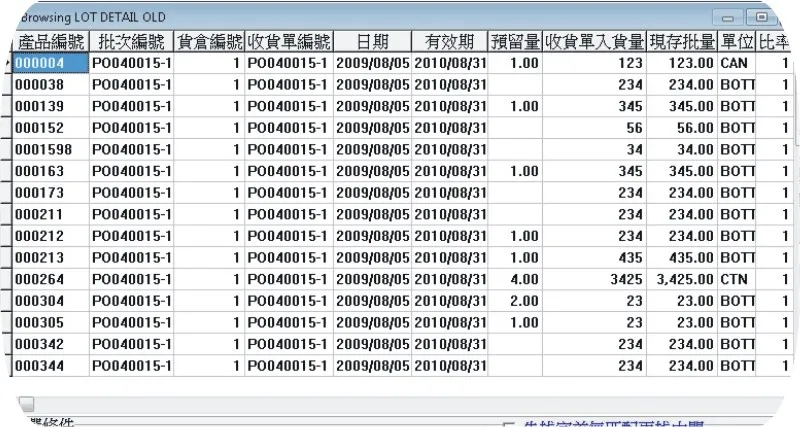Select product number cell 000264

pyautogui.click(x=50, y=280)
